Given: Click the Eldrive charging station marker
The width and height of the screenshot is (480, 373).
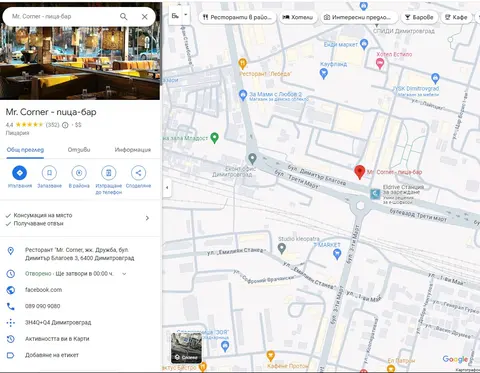Looking at the screenshot, I should (x=375, y=194).
